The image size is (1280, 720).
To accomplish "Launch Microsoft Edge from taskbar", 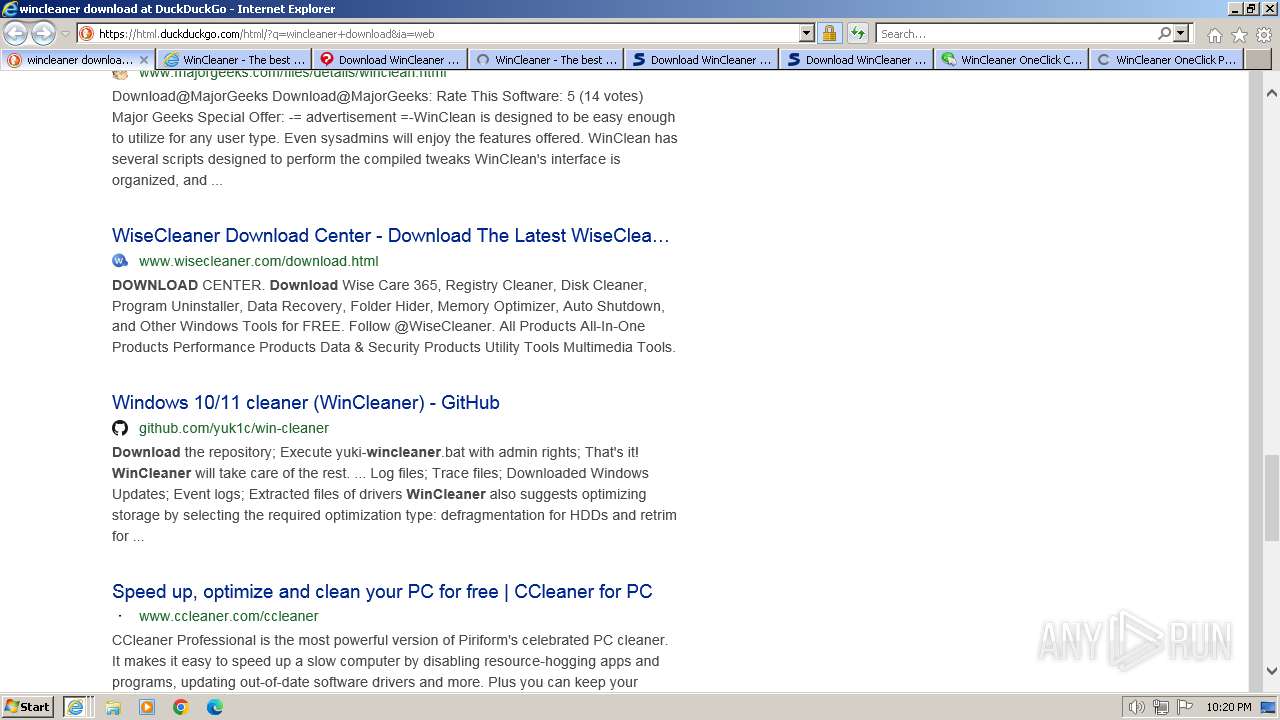I will click(215, 707).
